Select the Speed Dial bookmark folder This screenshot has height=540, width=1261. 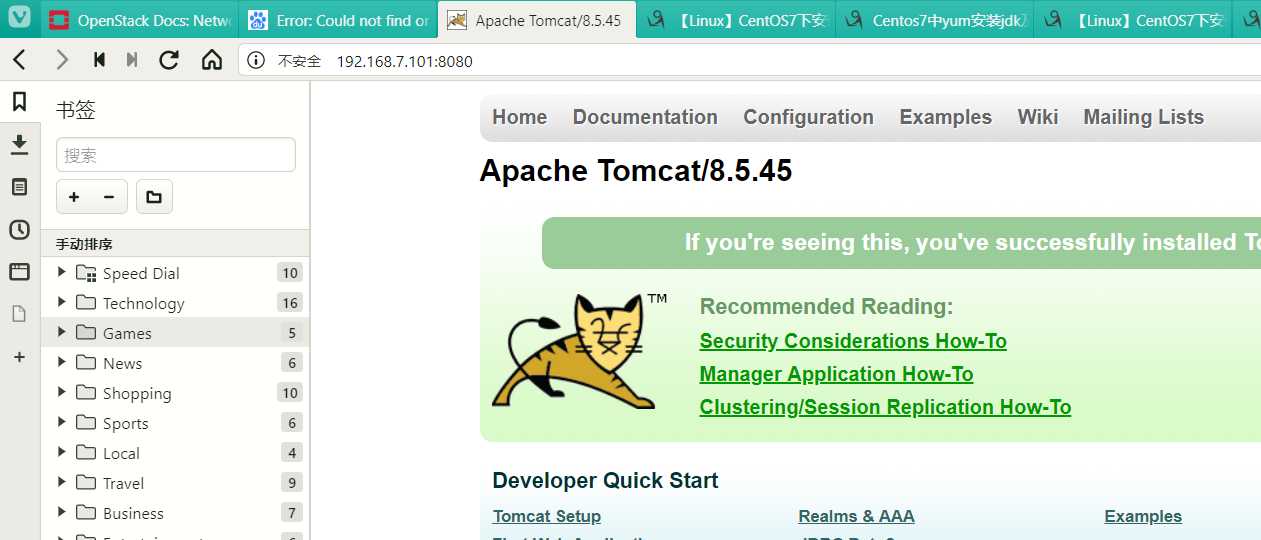(175, 273)
